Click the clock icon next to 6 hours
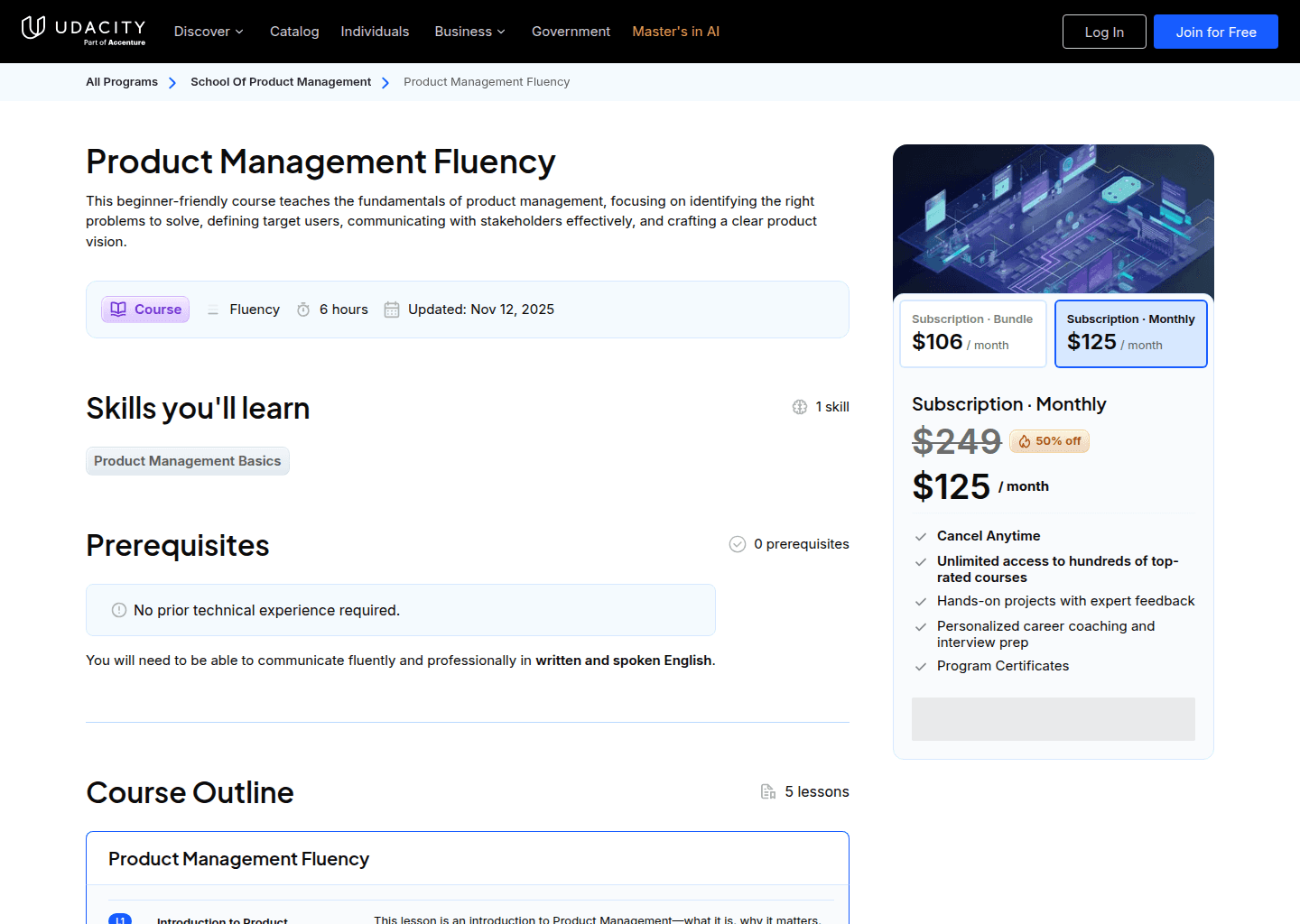Screen dimensions: 1300x924 303,309
